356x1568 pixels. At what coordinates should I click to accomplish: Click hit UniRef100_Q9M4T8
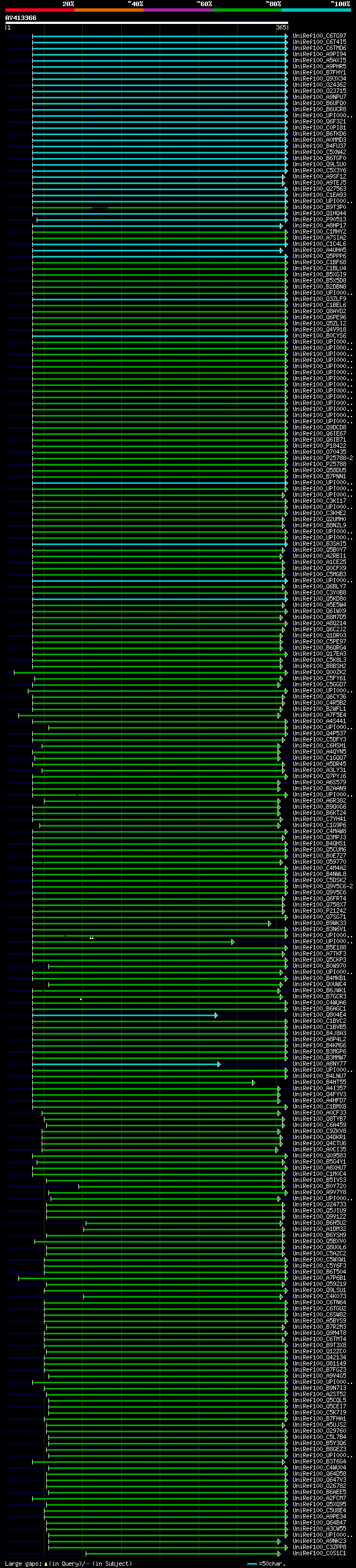319,1333
